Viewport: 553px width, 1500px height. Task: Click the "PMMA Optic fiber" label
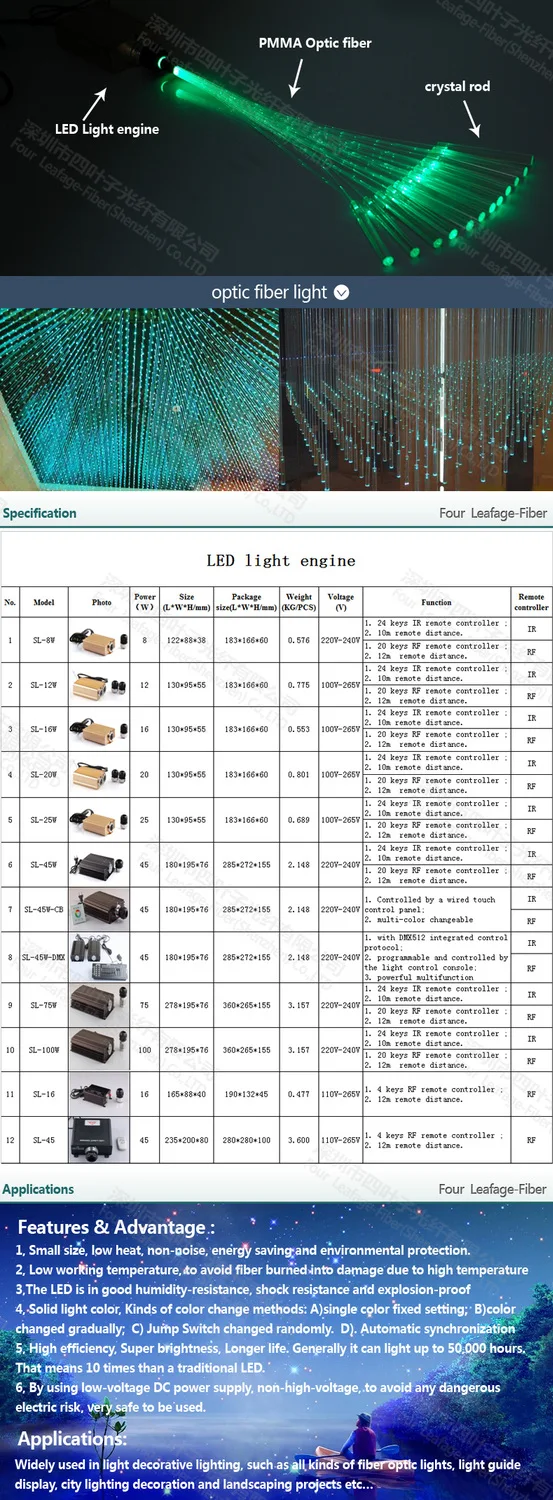[x=315, y=43]
